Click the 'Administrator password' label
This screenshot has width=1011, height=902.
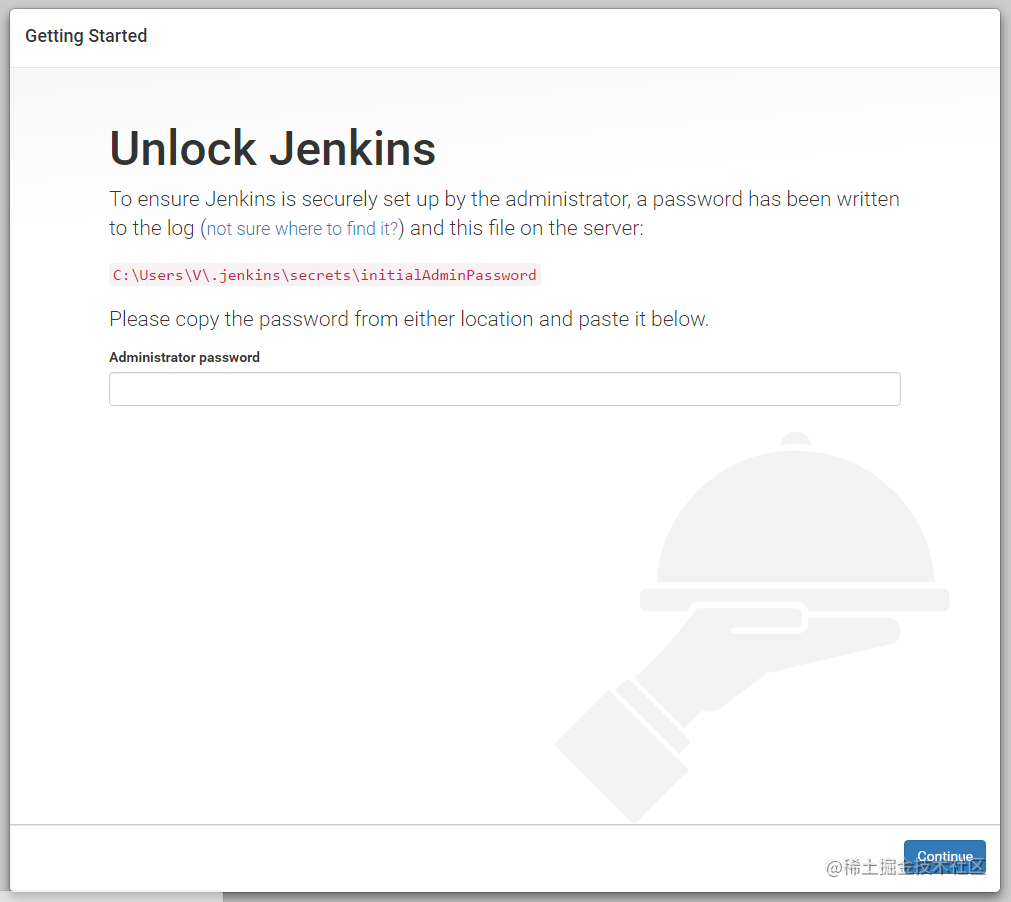click(x=184, y=357)
